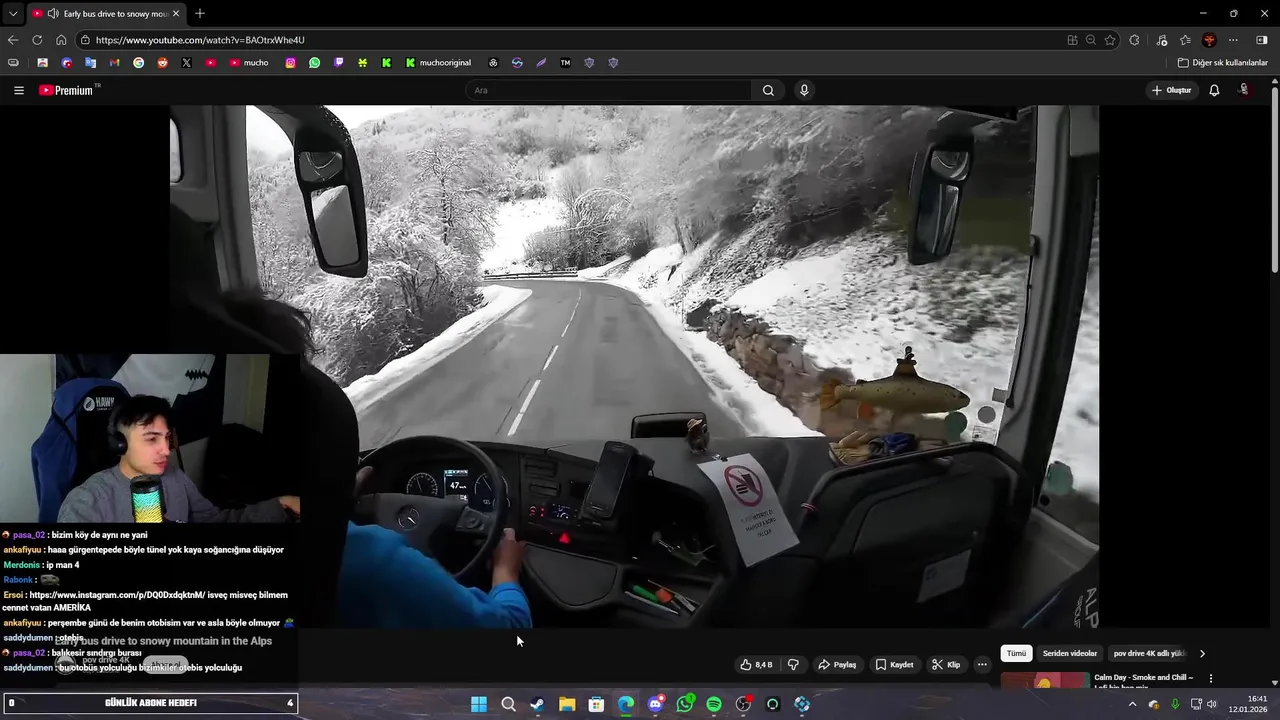Select the 'Seriden videolar' chip

click(1070, 653)
